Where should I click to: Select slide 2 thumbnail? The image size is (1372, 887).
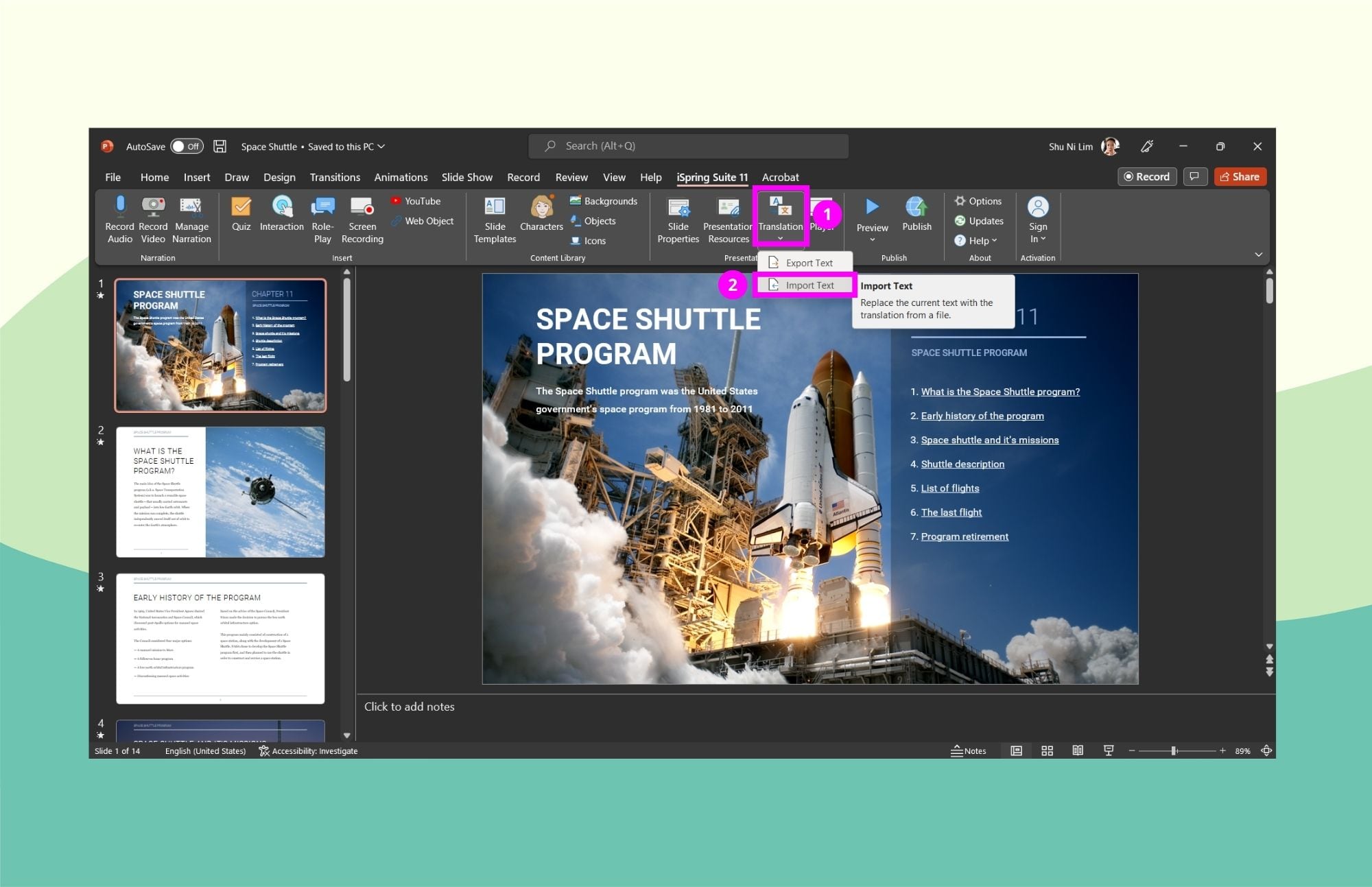point(220,492)
